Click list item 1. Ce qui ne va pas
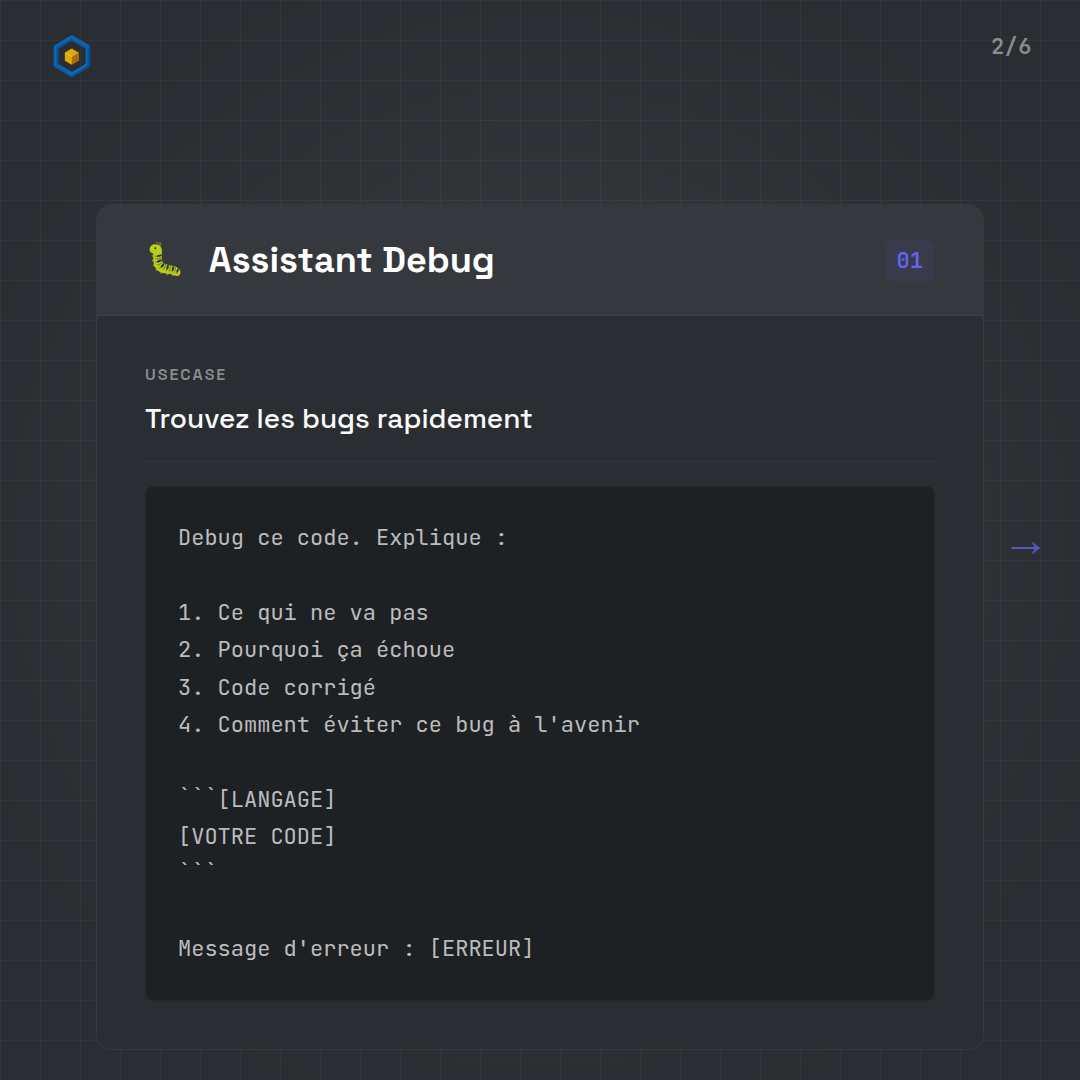The image size is (1080, 1080). (303, 613)
